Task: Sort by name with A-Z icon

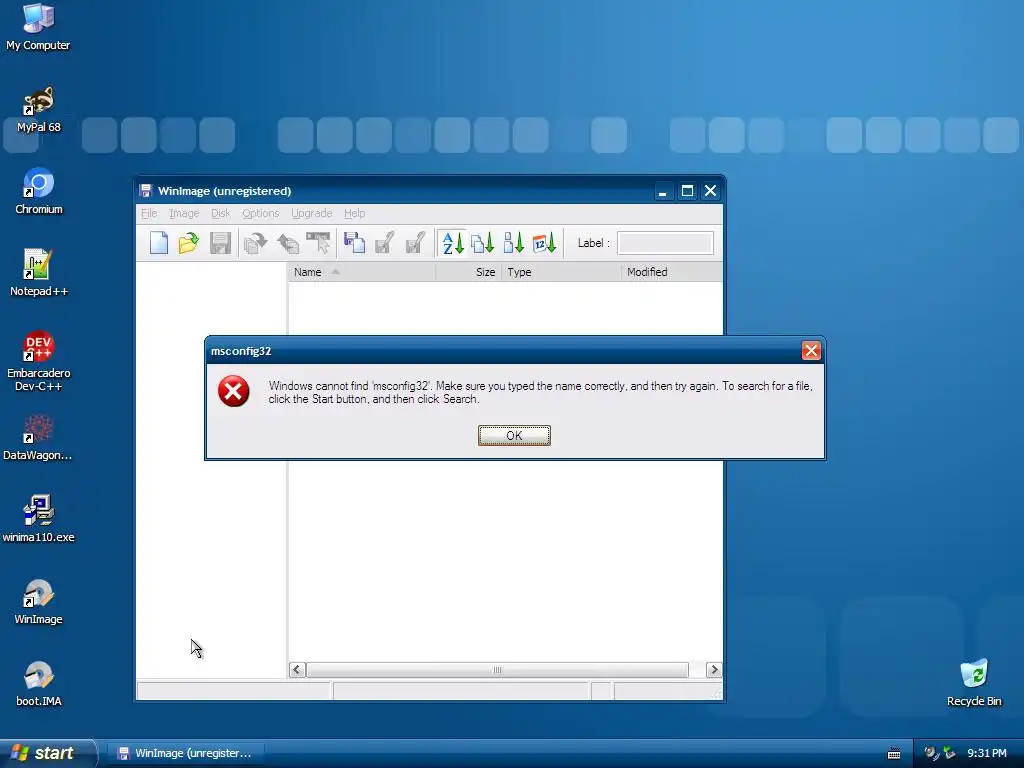Action: pyautogui.click(x=453, y=243)
